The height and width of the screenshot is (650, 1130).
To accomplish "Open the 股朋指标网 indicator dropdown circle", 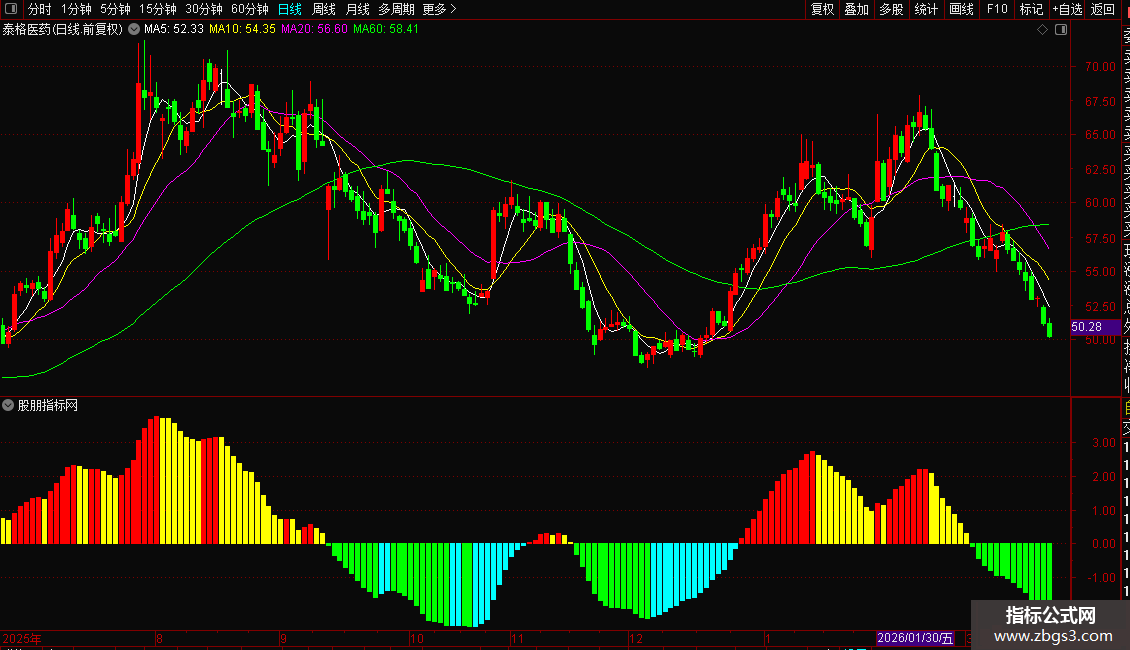I will 8,405.
